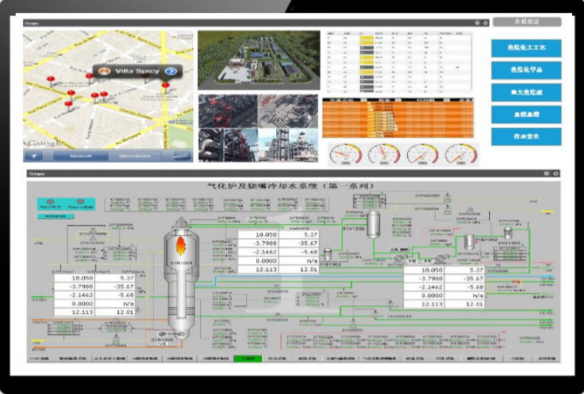Select the Search tab in map toolbar
584x394 pixels.
[x=81, y=156]
